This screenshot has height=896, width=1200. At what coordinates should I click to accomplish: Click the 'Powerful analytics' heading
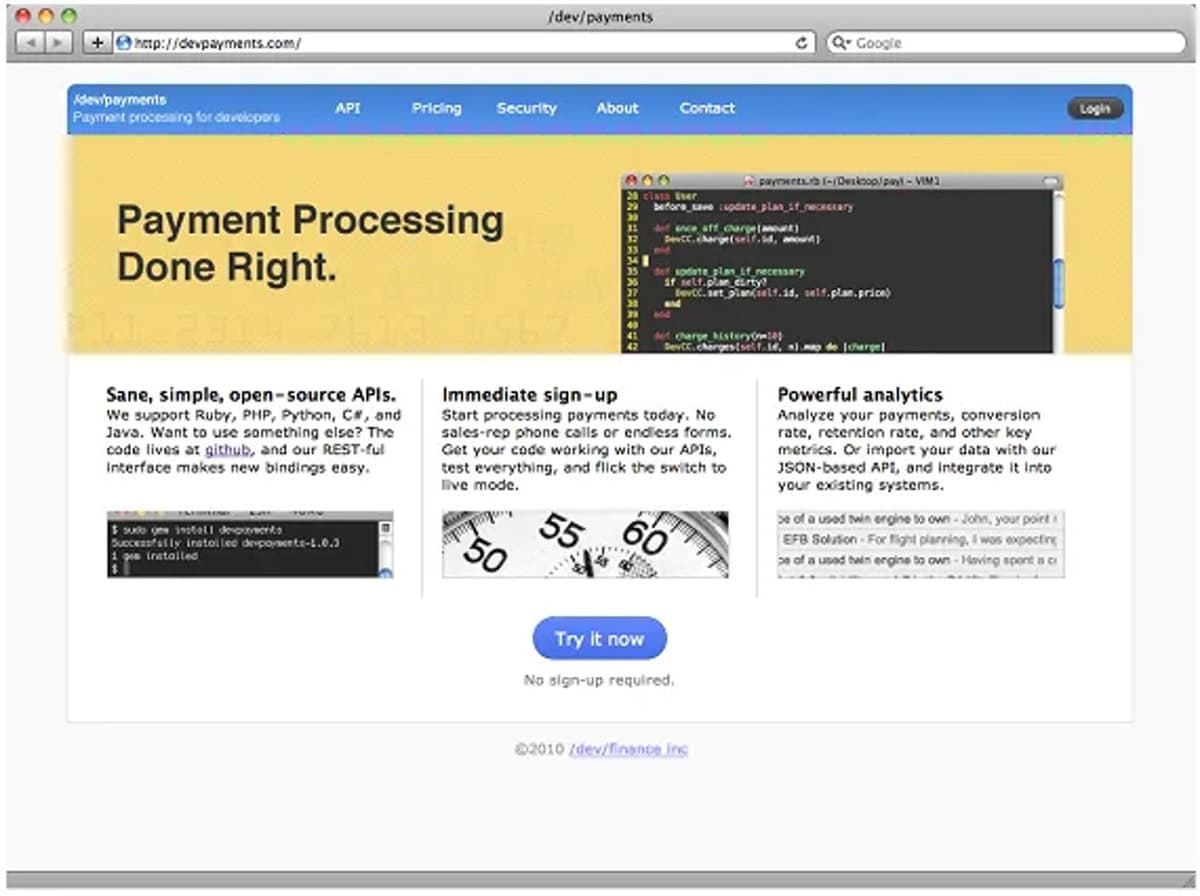(x=860, y=395)
